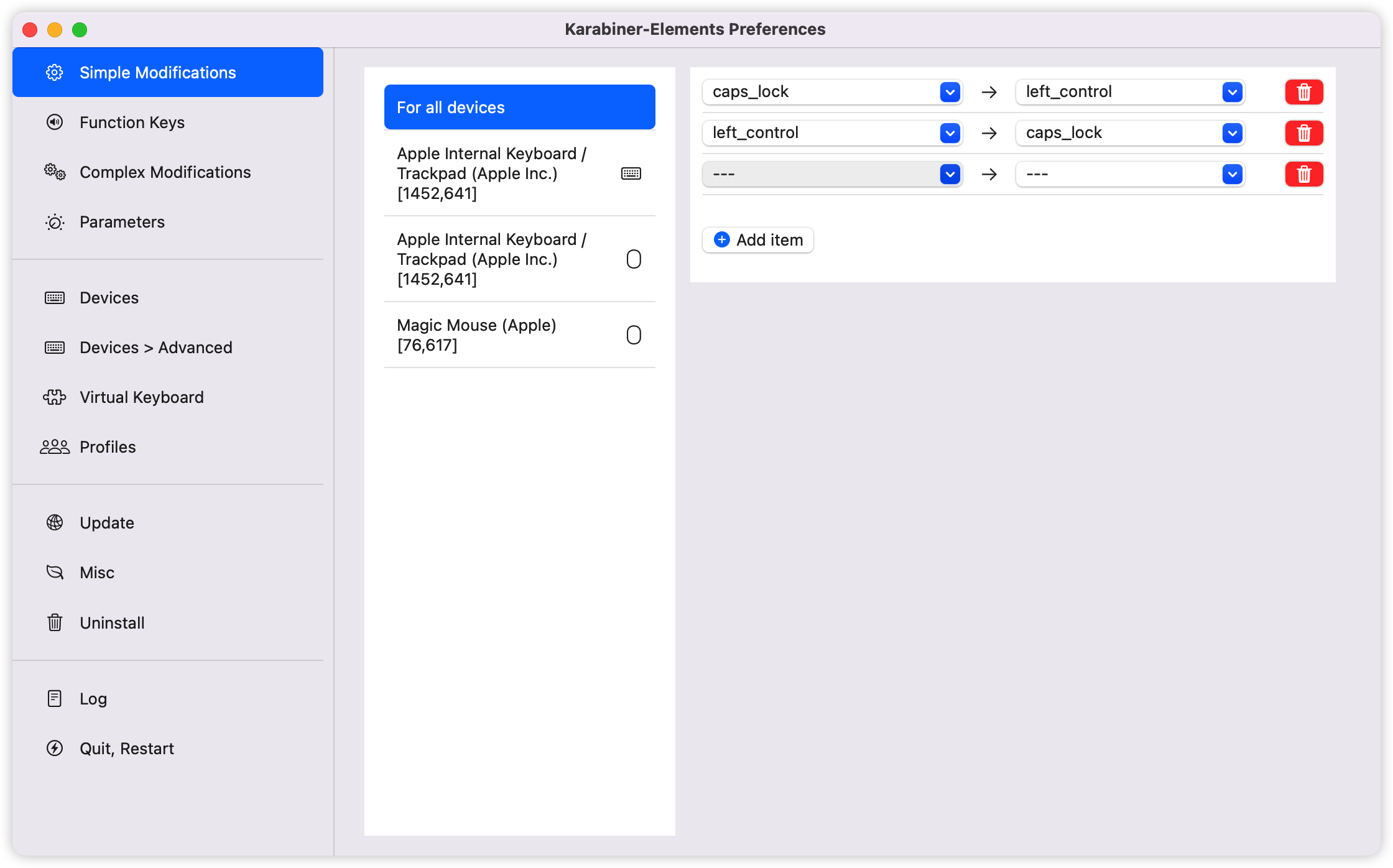Click the Profiles people icon
1393x868 pixels.
(x=55, y=447)
